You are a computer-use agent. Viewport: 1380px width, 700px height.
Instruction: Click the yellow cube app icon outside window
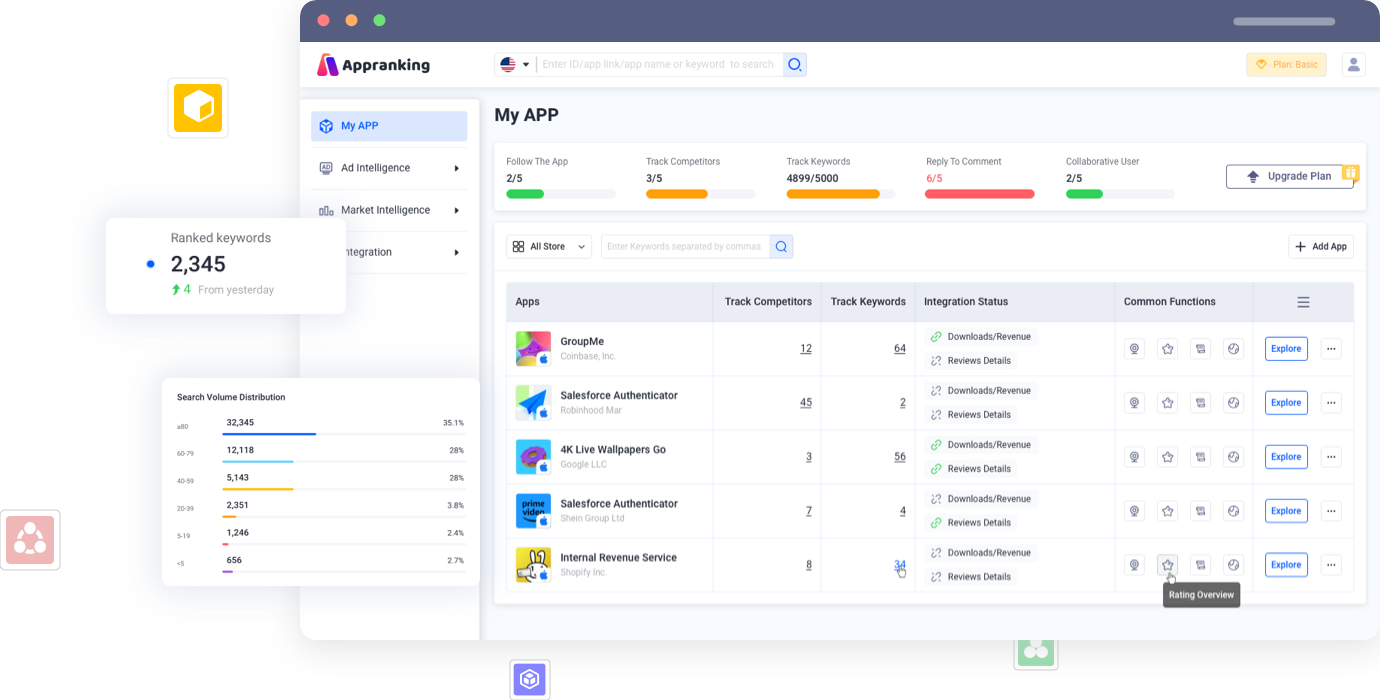point(198,108)
